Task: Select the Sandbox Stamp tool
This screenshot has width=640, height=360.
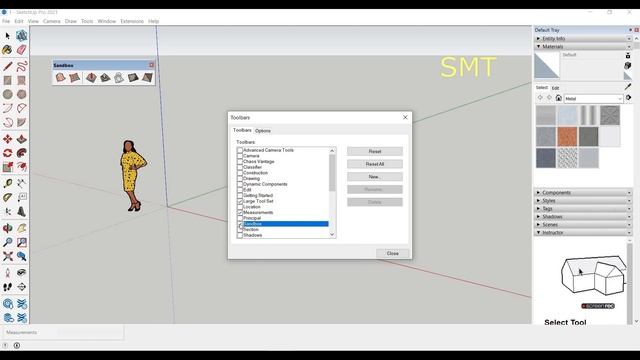Action: click(105, 78)
